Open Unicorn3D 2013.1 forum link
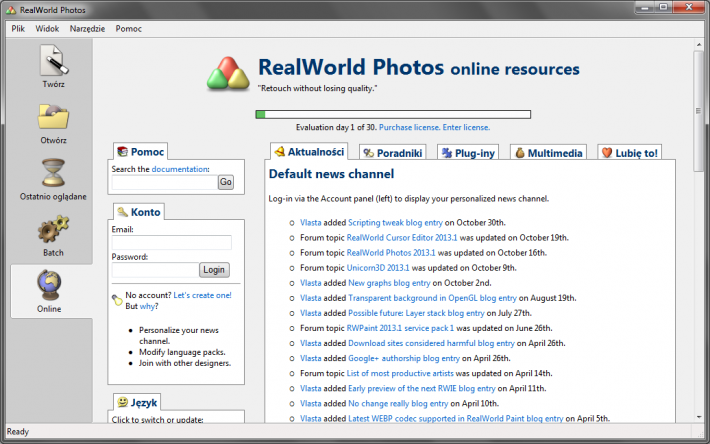This screenshot has height=444, width=710. coord(378,267)
